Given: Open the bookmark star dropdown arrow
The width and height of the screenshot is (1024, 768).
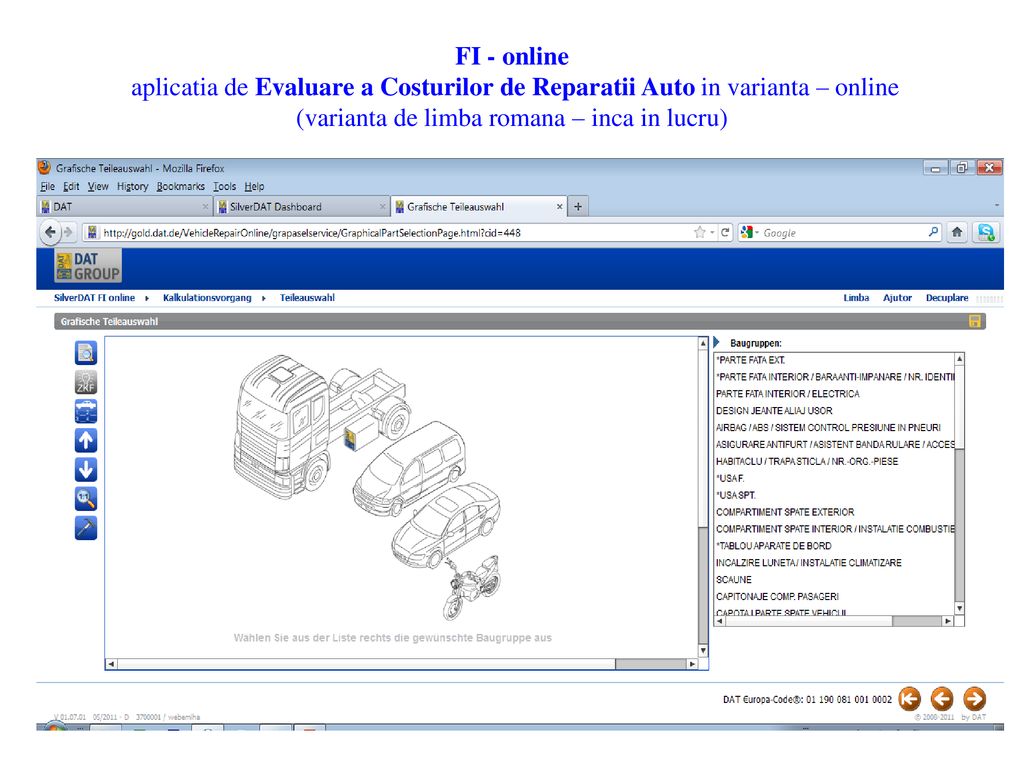Looking at the screenshot, I should click(x=712, y=232).
